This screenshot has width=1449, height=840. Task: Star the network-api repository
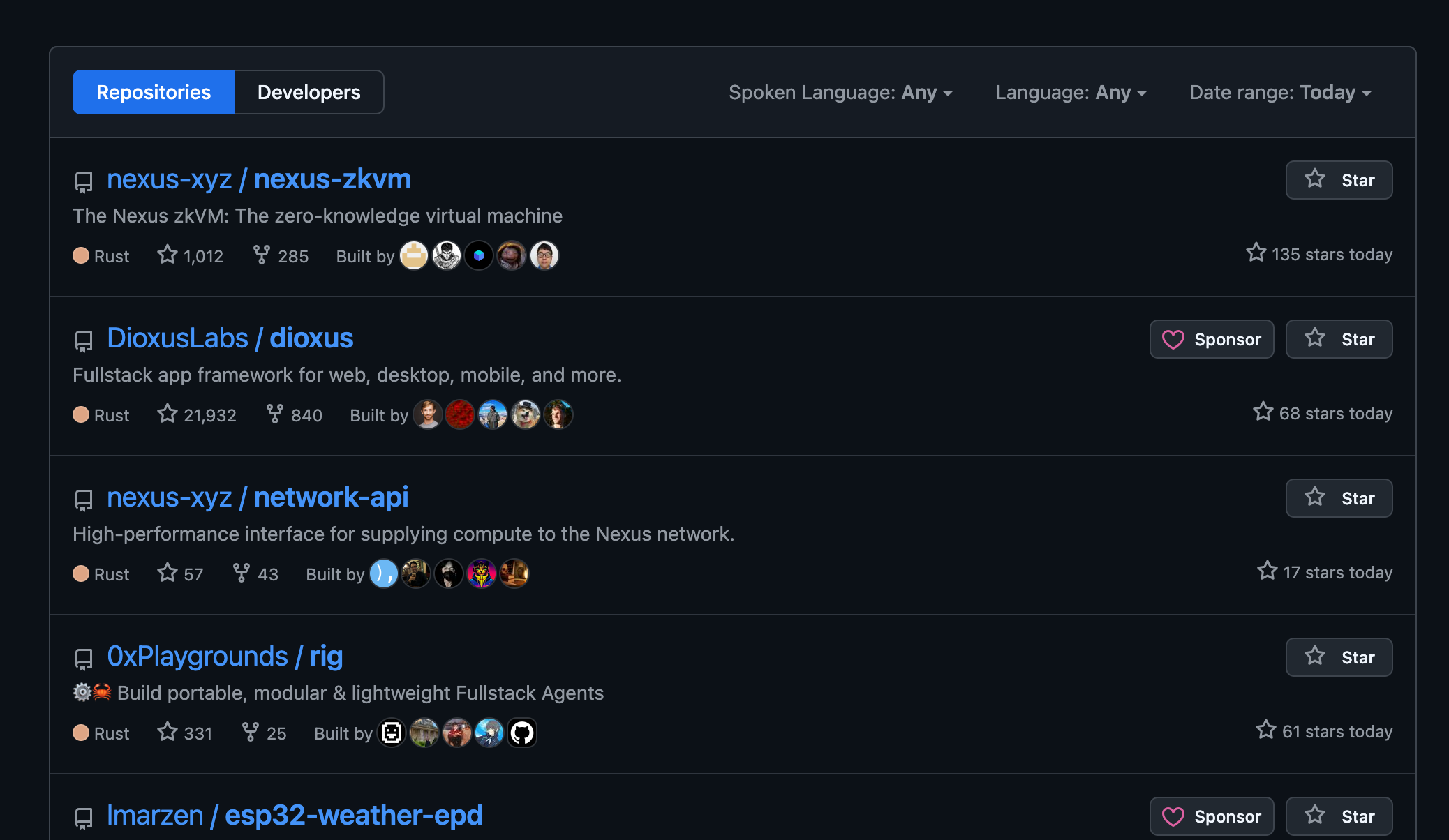click(x=1339, y=498)
